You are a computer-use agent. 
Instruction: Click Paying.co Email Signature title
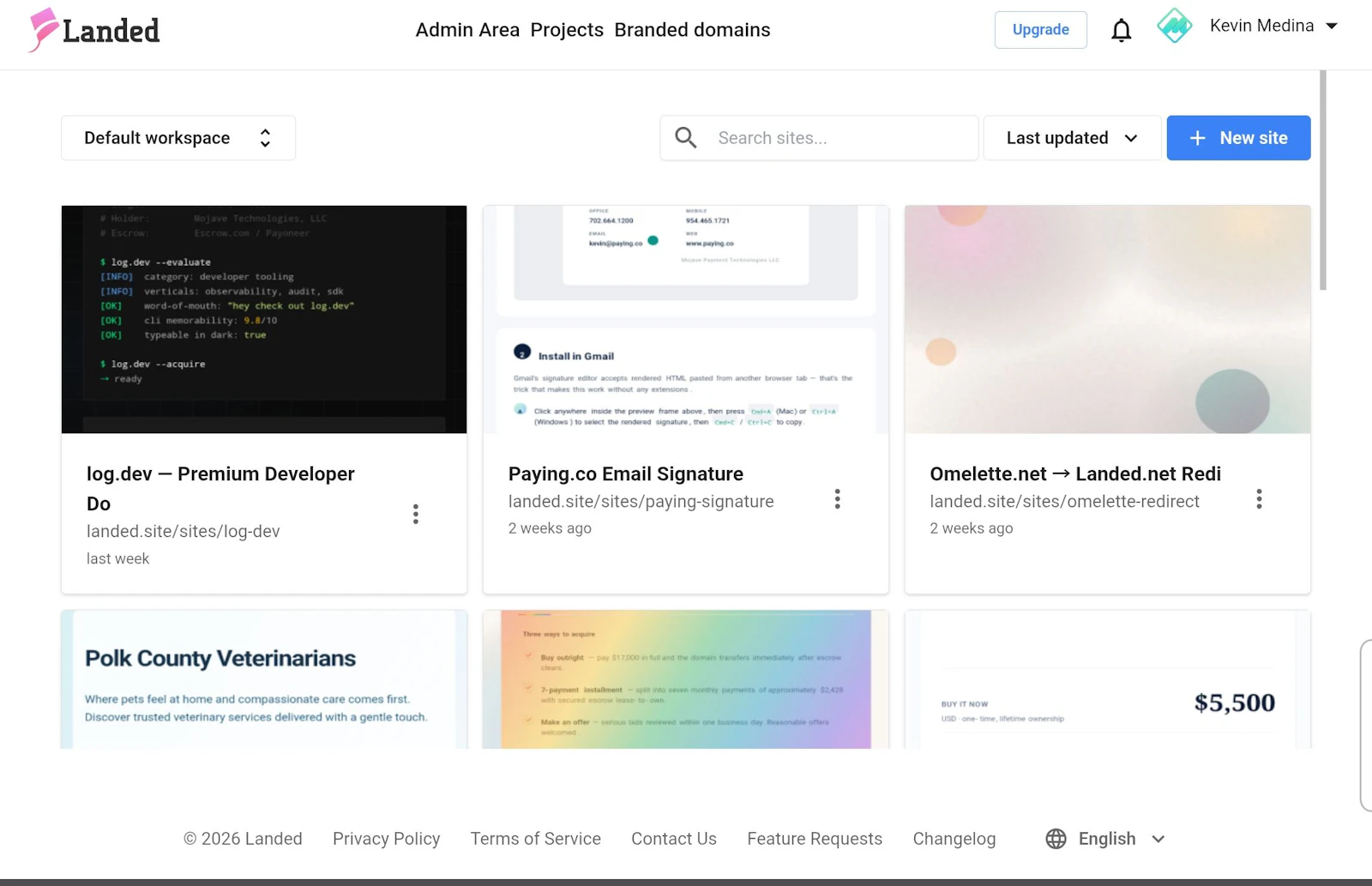(626, 474)
